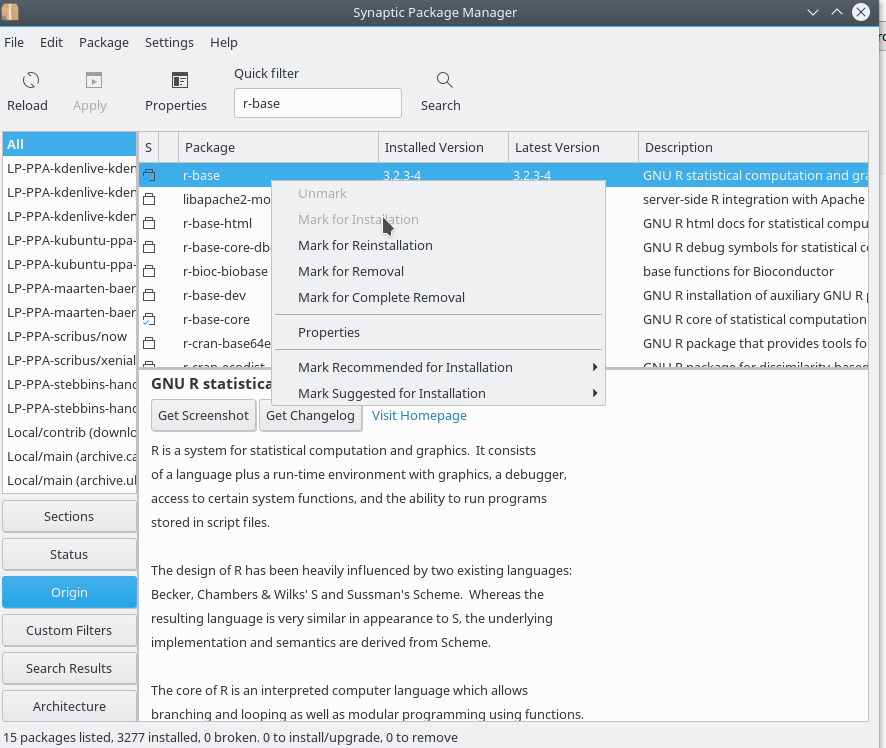Click the Get Screenshot button

point(203,415)
